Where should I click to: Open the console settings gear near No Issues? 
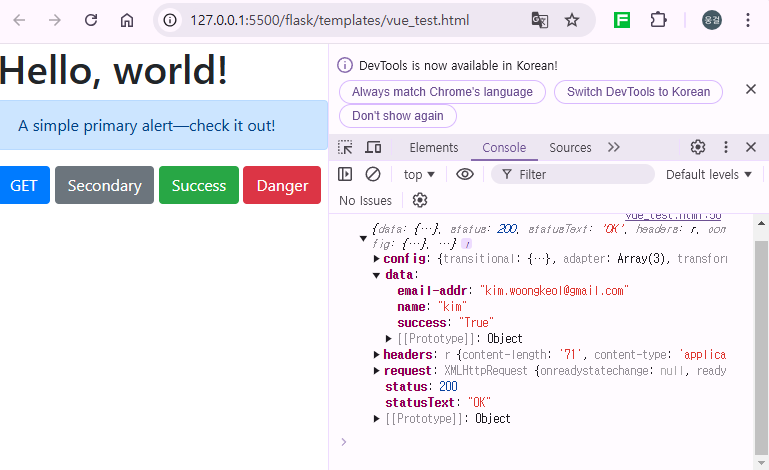[x=420, y=200]
